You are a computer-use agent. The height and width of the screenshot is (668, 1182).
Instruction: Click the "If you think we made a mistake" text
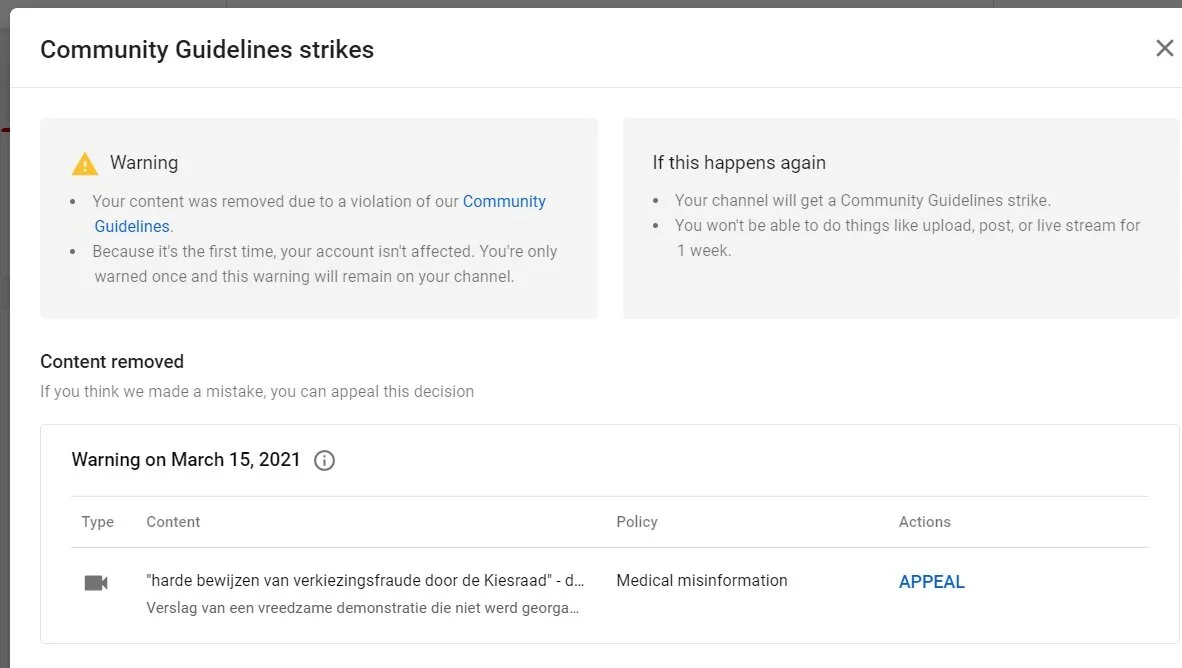(257, 391)
